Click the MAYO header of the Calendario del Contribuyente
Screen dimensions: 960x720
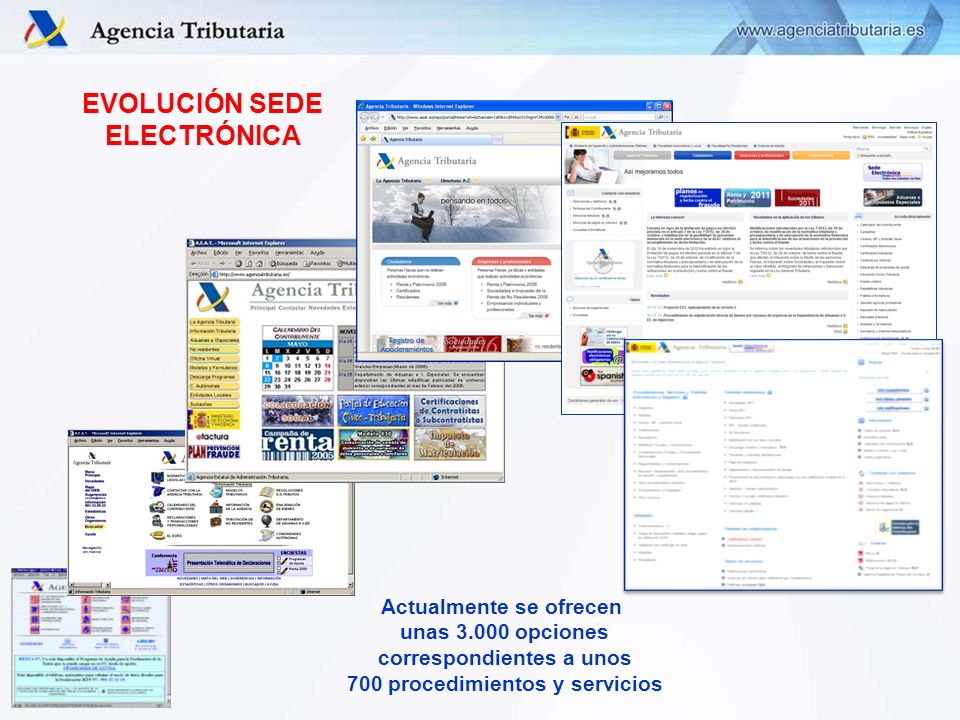pyautogui.click(x=298, y=344)
